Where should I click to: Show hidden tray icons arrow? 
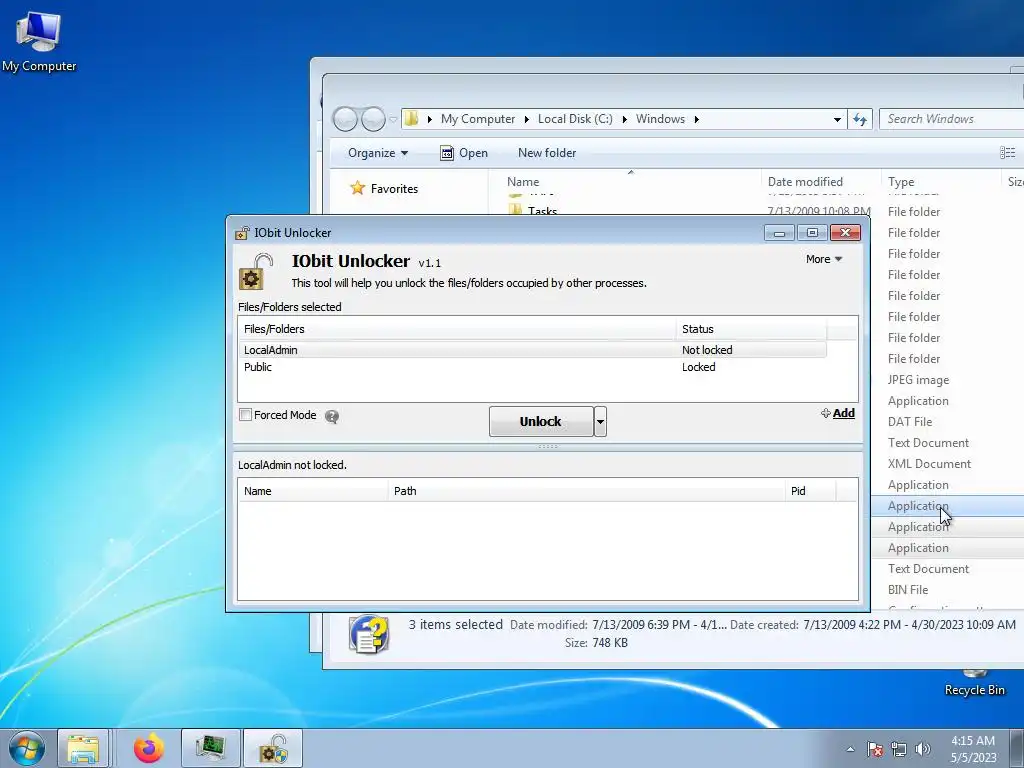click(850, 749)
